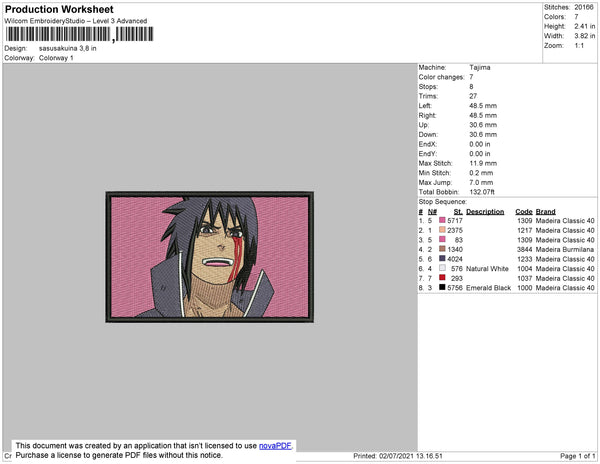The width and height of the screenshot is (600, 464).
Task: Select code '1000' in stop 8
Action: pyautogui.click(x=524, y=288)
